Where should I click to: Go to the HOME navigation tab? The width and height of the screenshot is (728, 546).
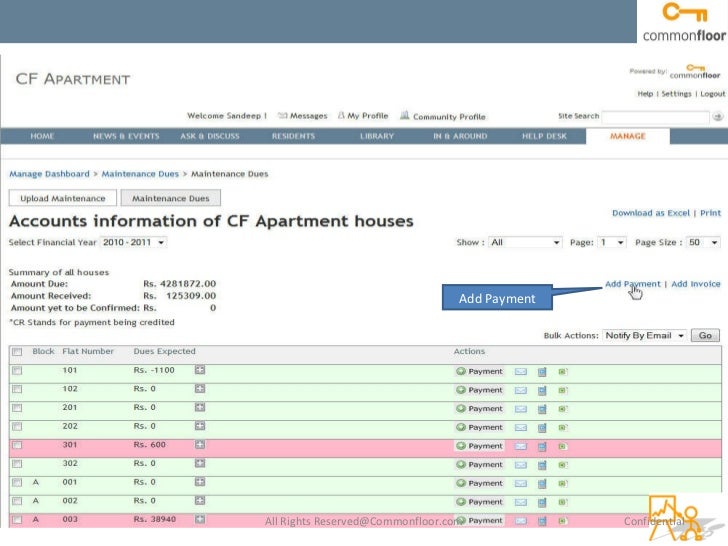pos(42,136)
